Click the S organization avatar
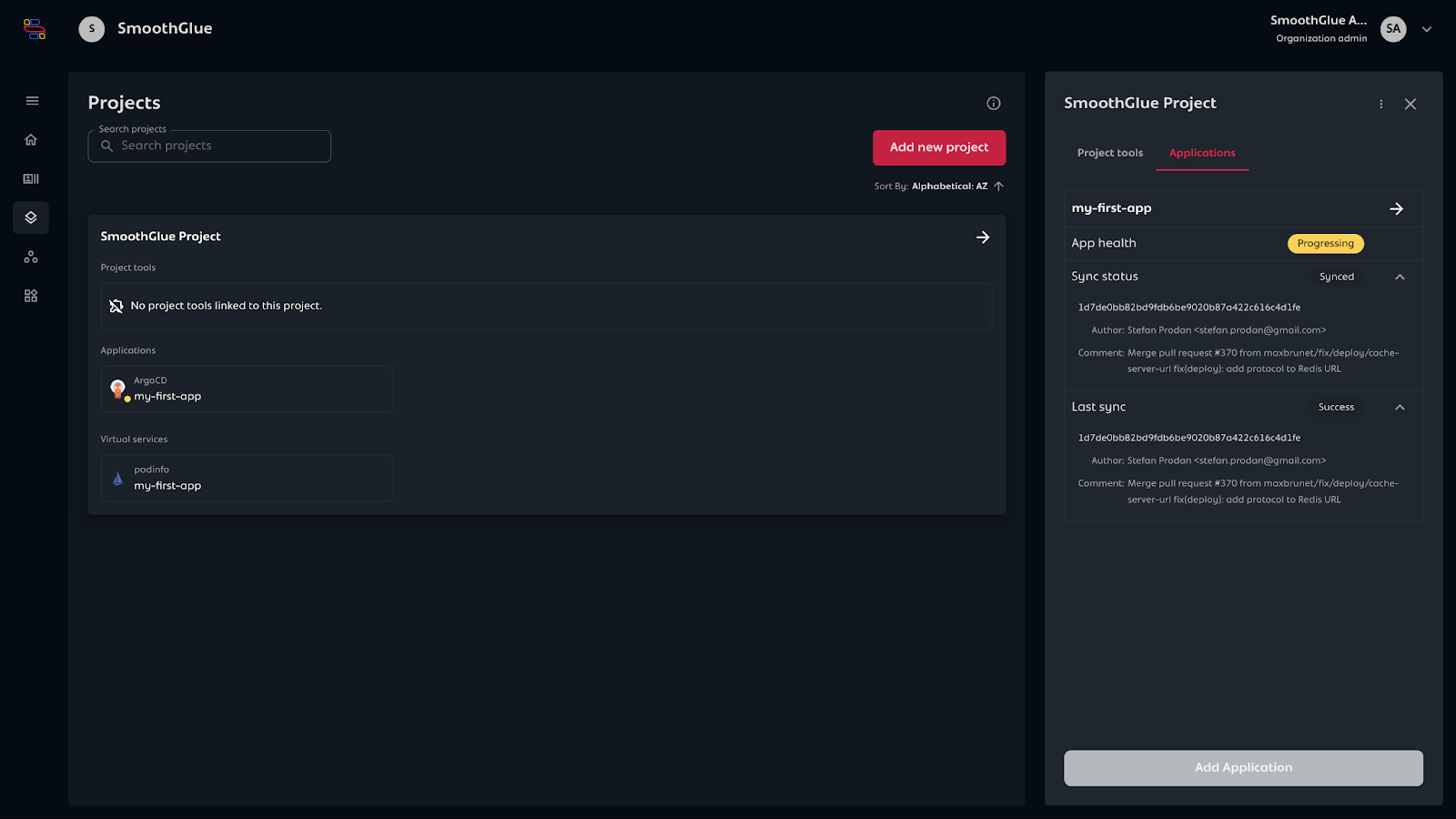Viewport: 1456px width, 819px height. [x=91, y=29]
